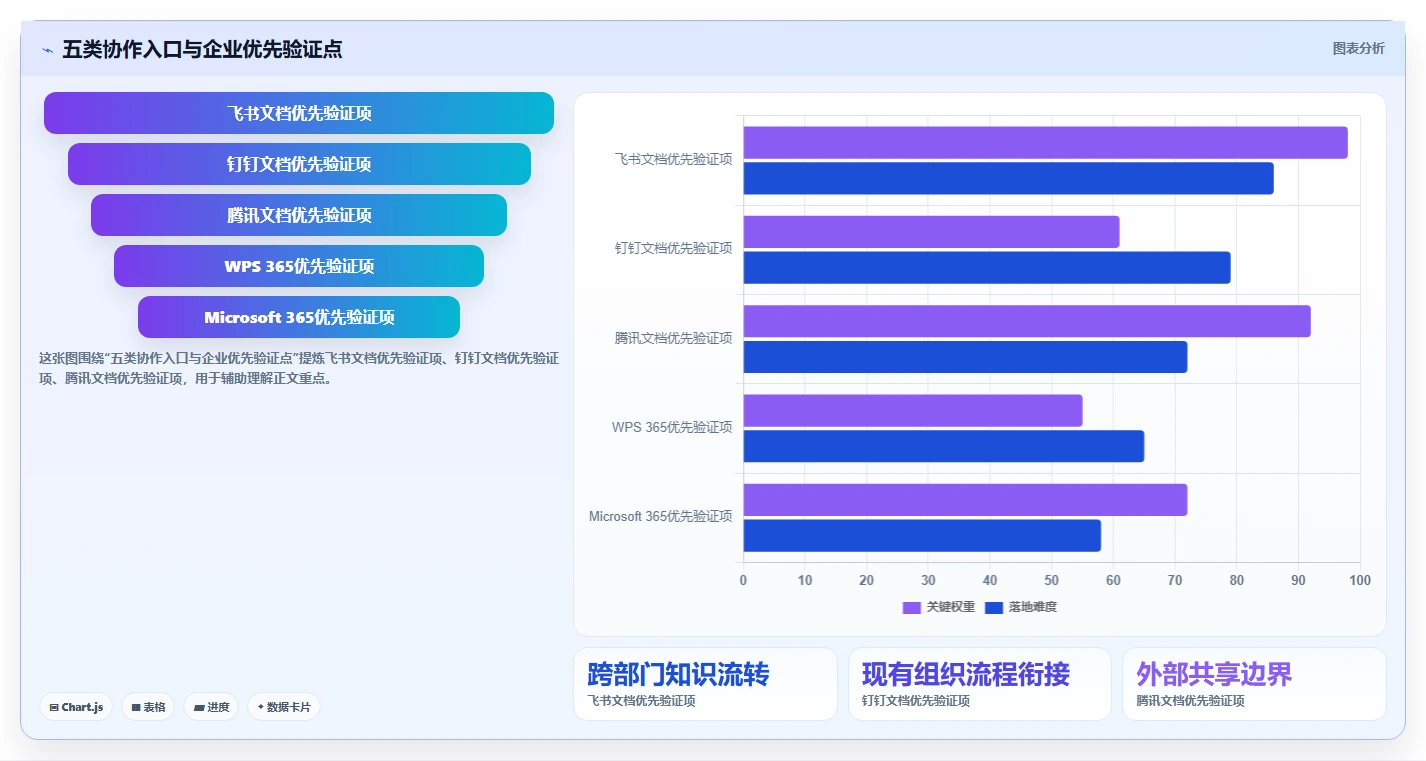Screen dimensions: 1426x761
Task: Click the 数据卡片 tag chip
Action: pos(284,707)
